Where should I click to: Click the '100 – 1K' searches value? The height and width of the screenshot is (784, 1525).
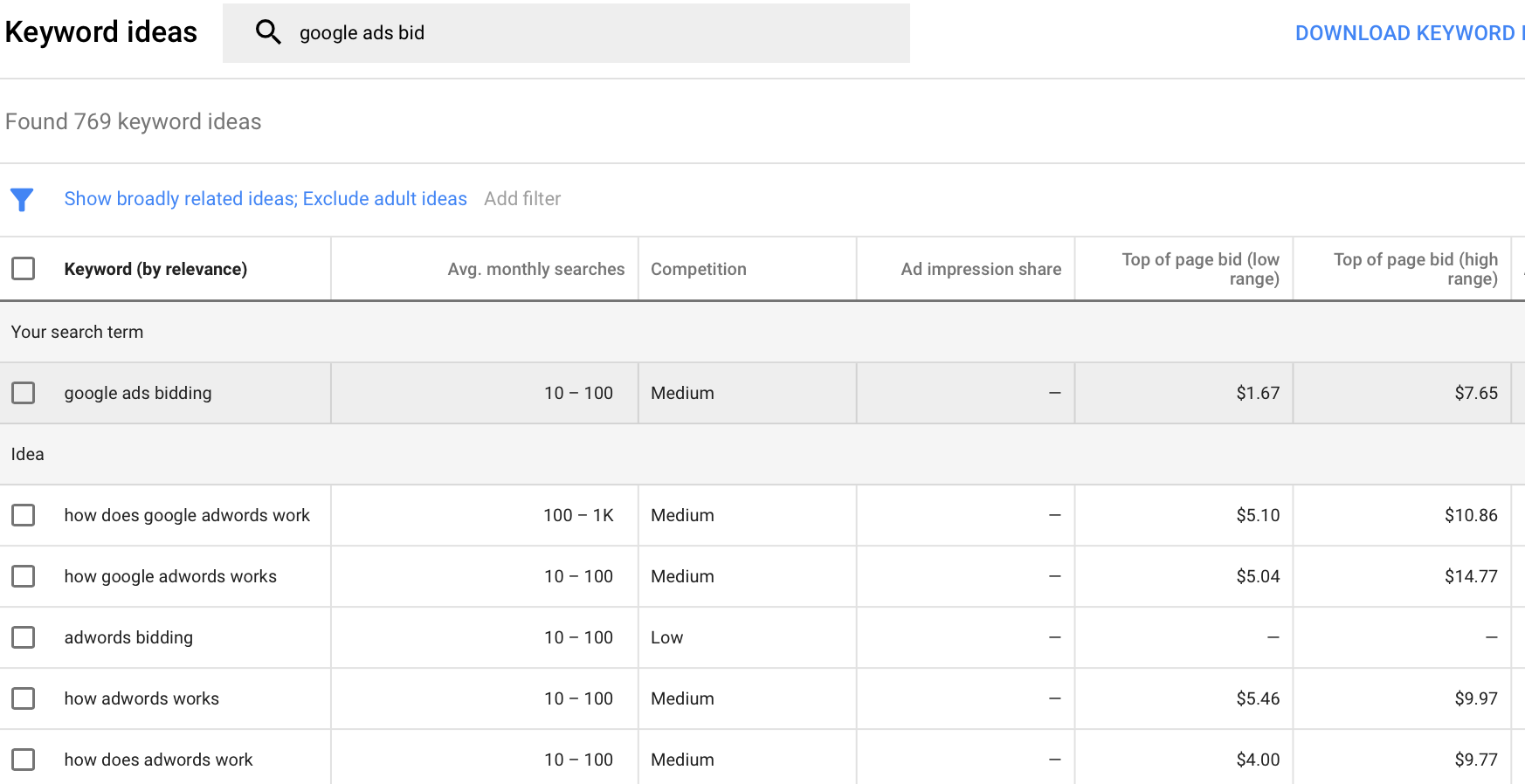[x=578, y=515]
